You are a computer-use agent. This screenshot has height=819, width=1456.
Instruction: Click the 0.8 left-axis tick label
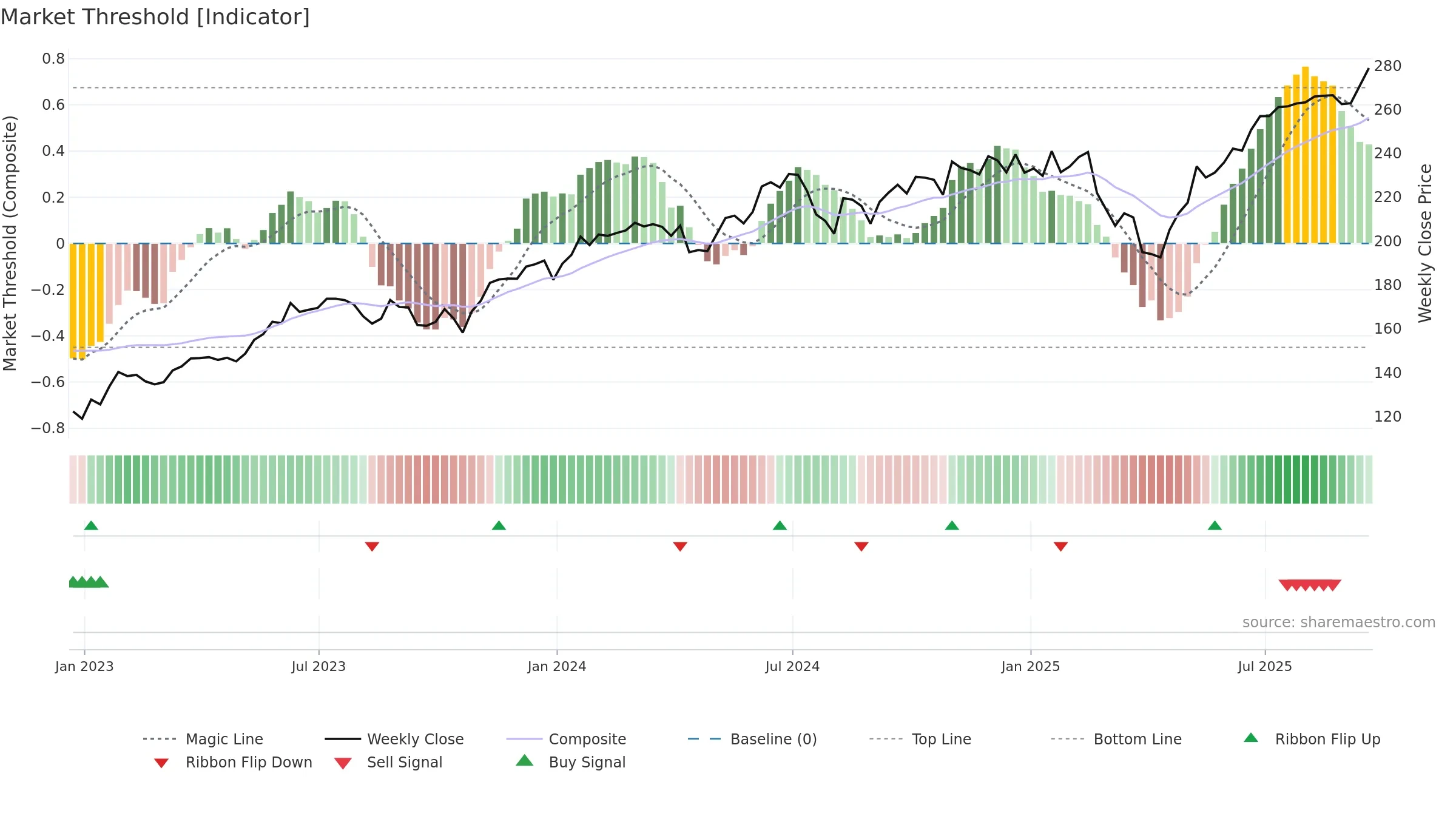[53, 59]
